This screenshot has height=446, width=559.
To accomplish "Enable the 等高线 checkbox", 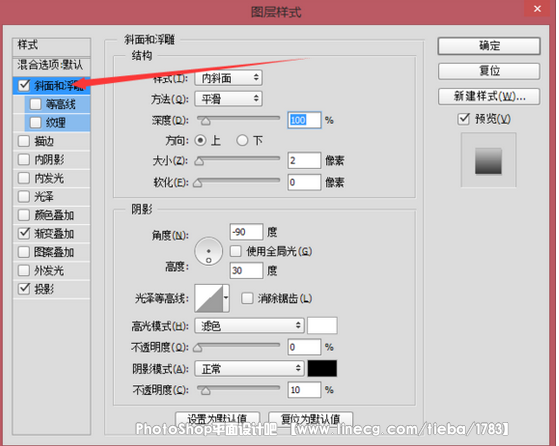I will [35, 104].
